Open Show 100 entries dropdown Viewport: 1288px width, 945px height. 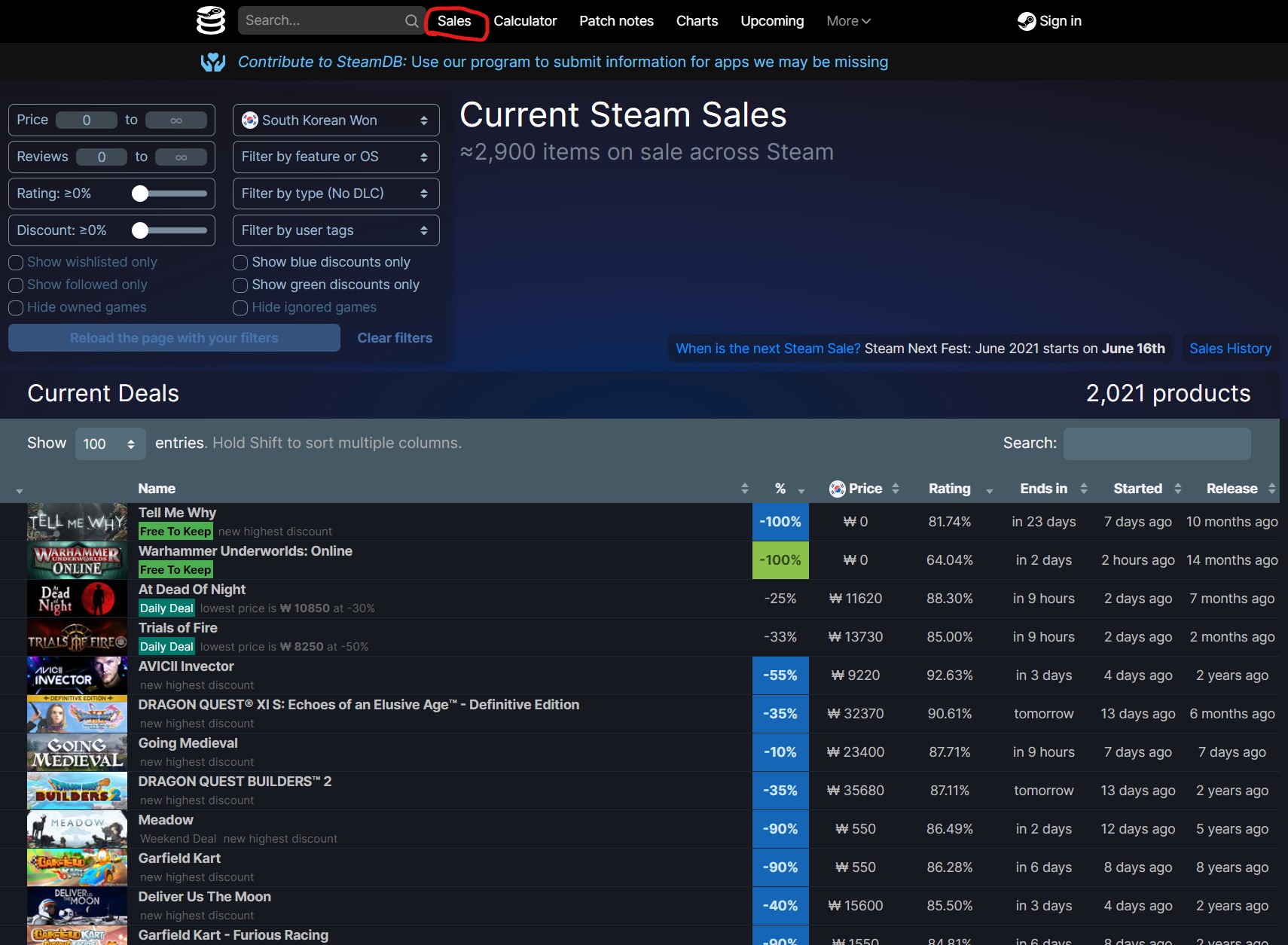110,444
